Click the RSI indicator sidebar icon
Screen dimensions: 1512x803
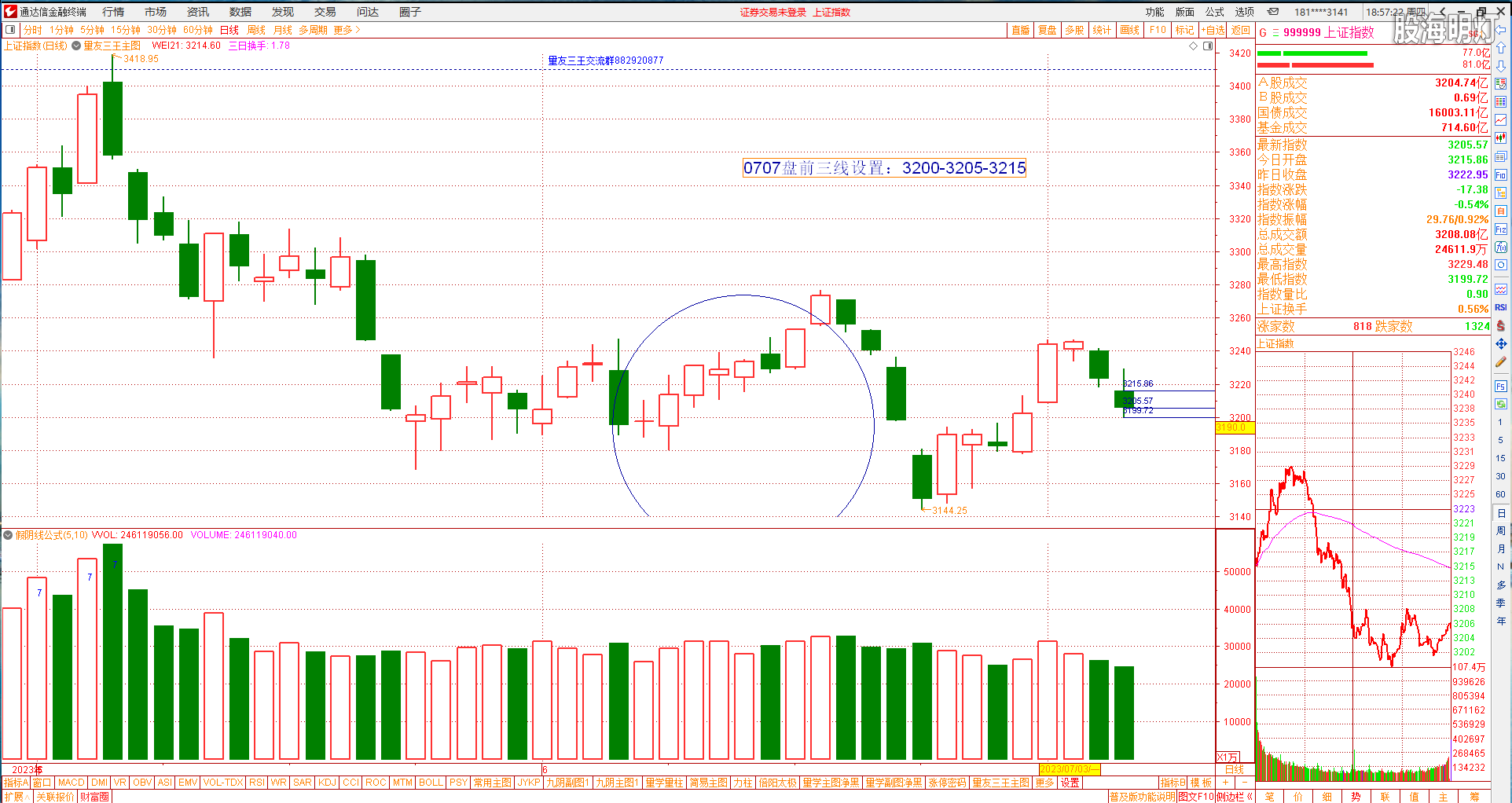tap(1500, 307)
